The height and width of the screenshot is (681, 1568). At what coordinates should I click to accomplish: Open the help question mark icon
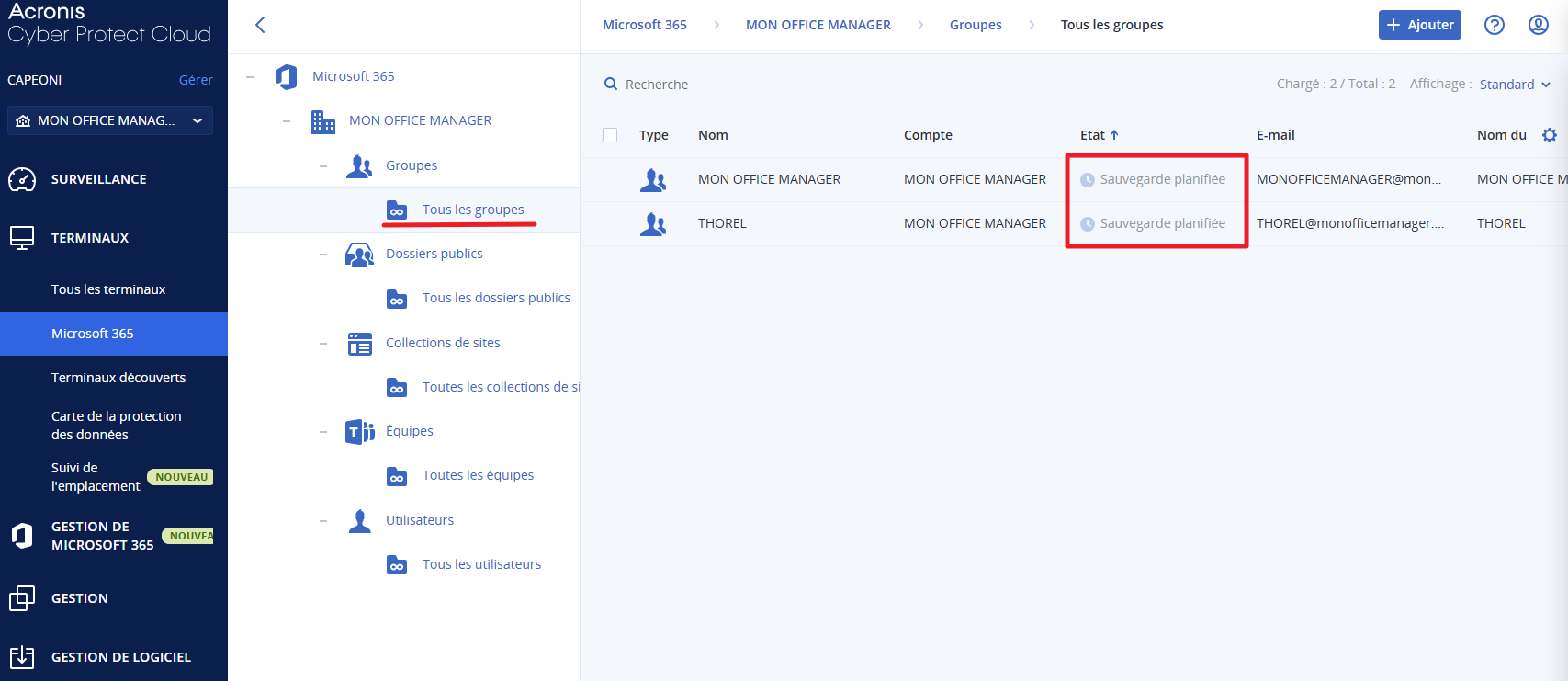coord(1495,25)
